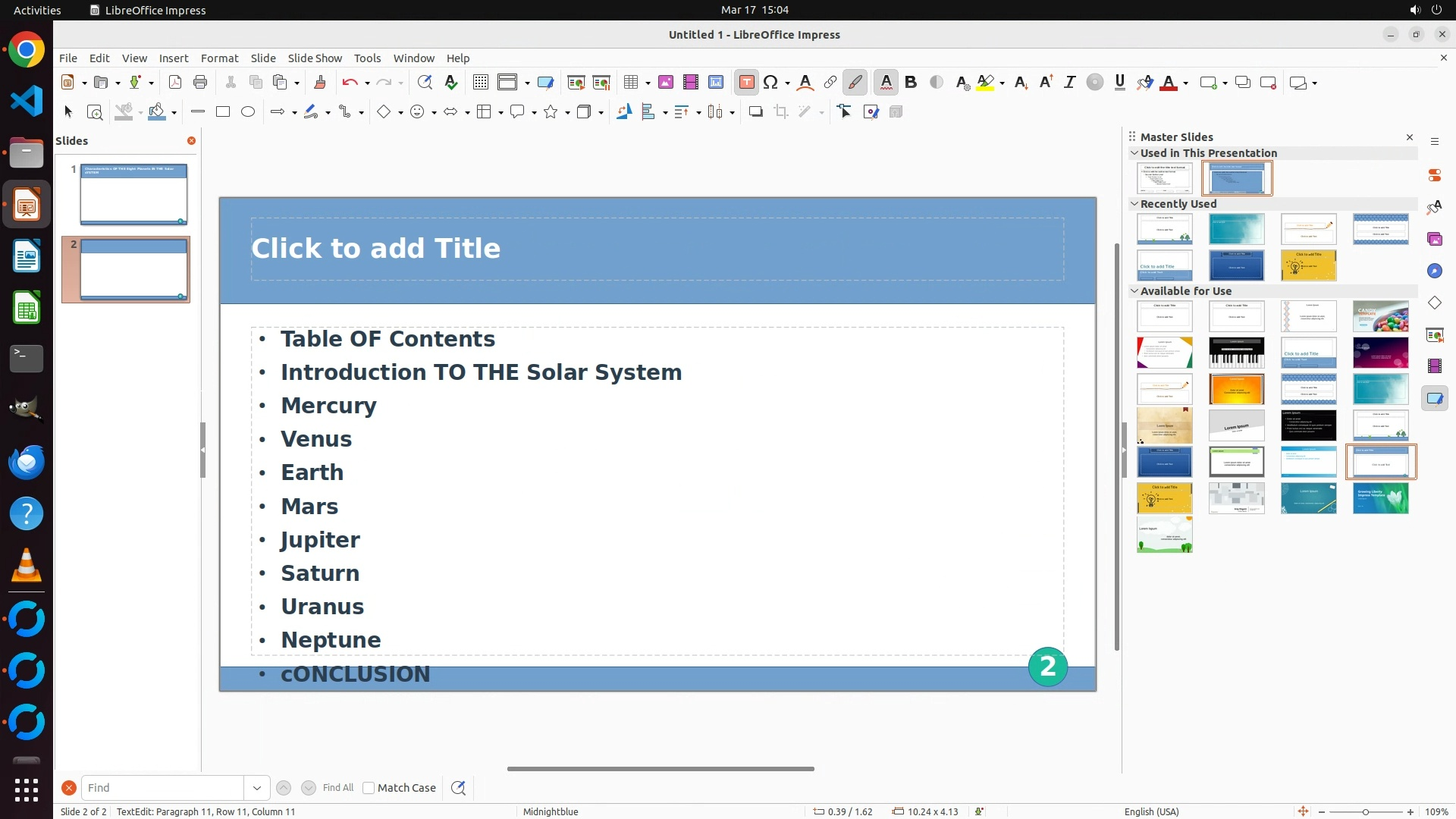Click the Bold formatting icon

click(911, 83)
